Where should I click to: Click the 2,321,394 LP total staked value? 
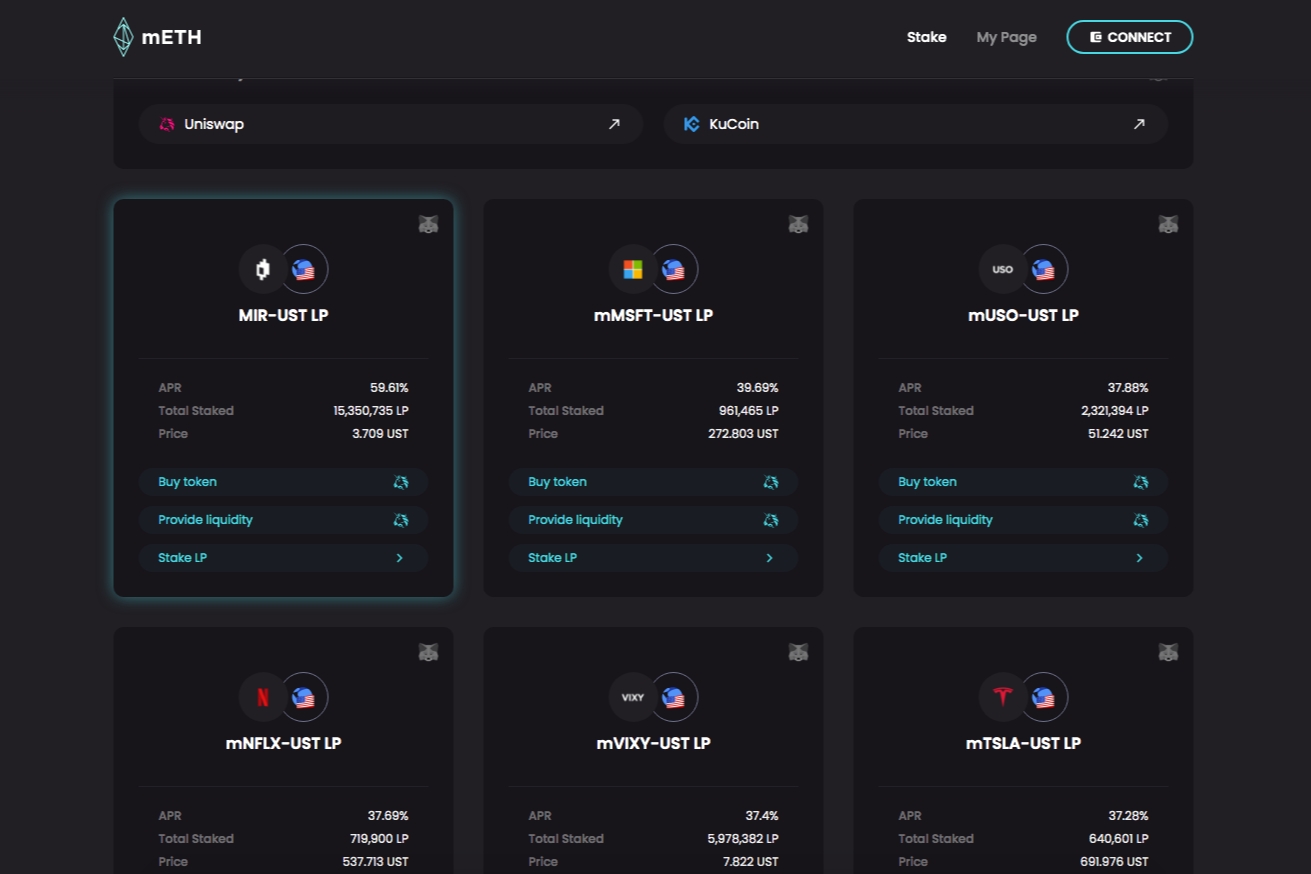(x=1115, y=411)
